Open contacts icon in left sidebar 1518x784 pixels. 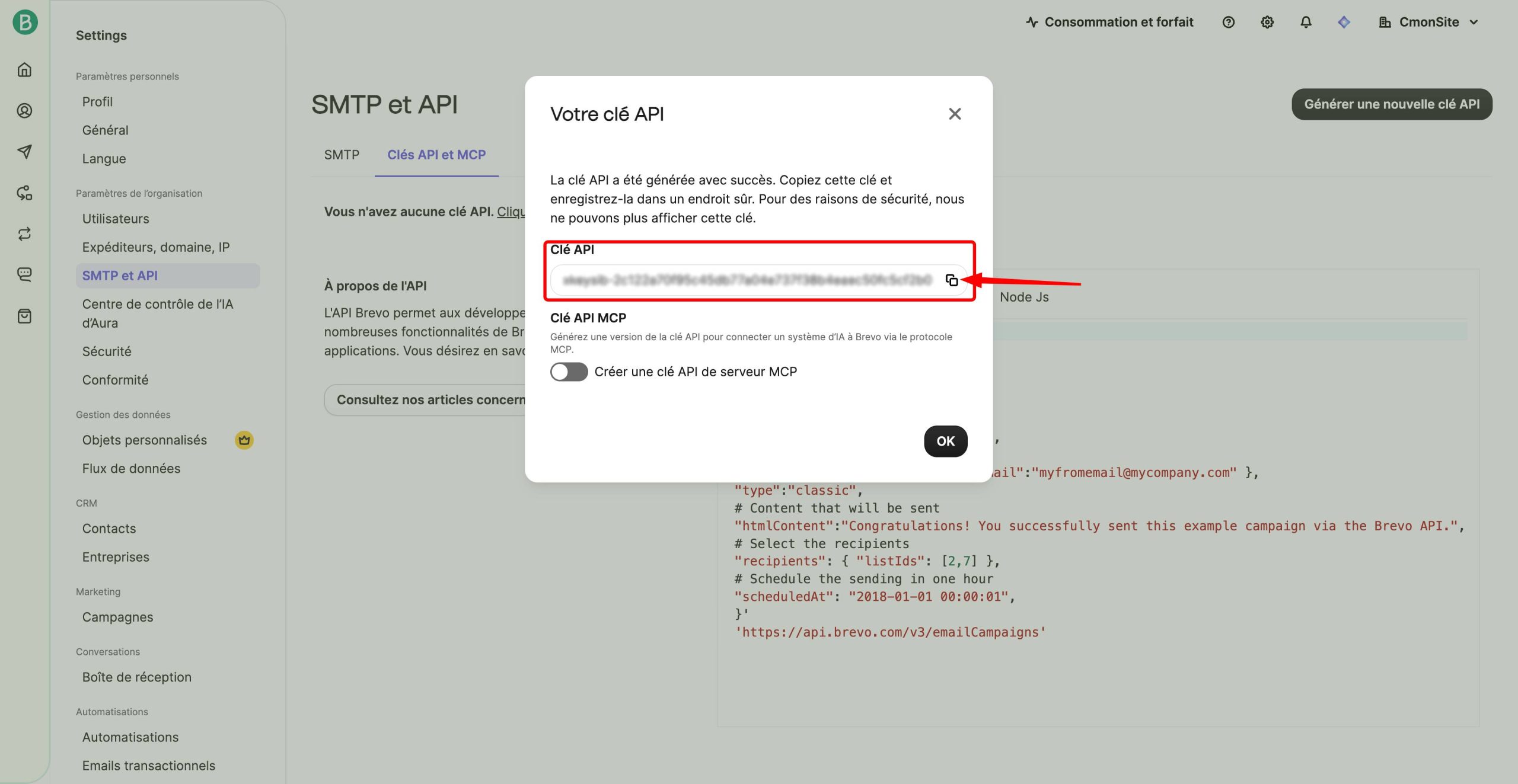coord(24,111)
